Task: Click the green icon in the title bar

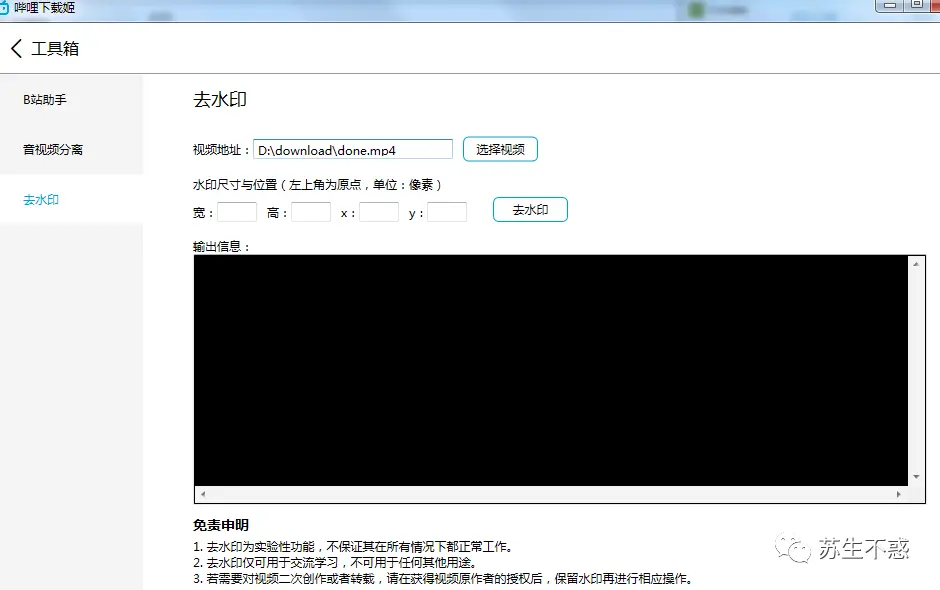Action: pyautogui.click(x=694, y=9)
